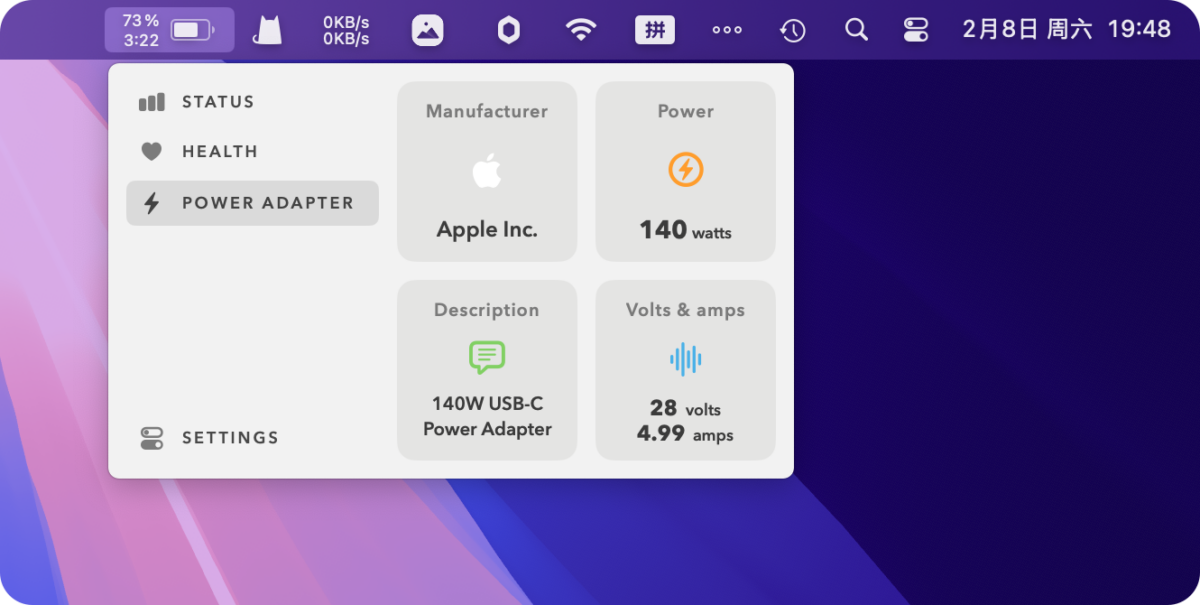The height and width of the screenshot is (605, 1200).
Task: Click the "28 volts" reading
Action: tap(685, 408)
